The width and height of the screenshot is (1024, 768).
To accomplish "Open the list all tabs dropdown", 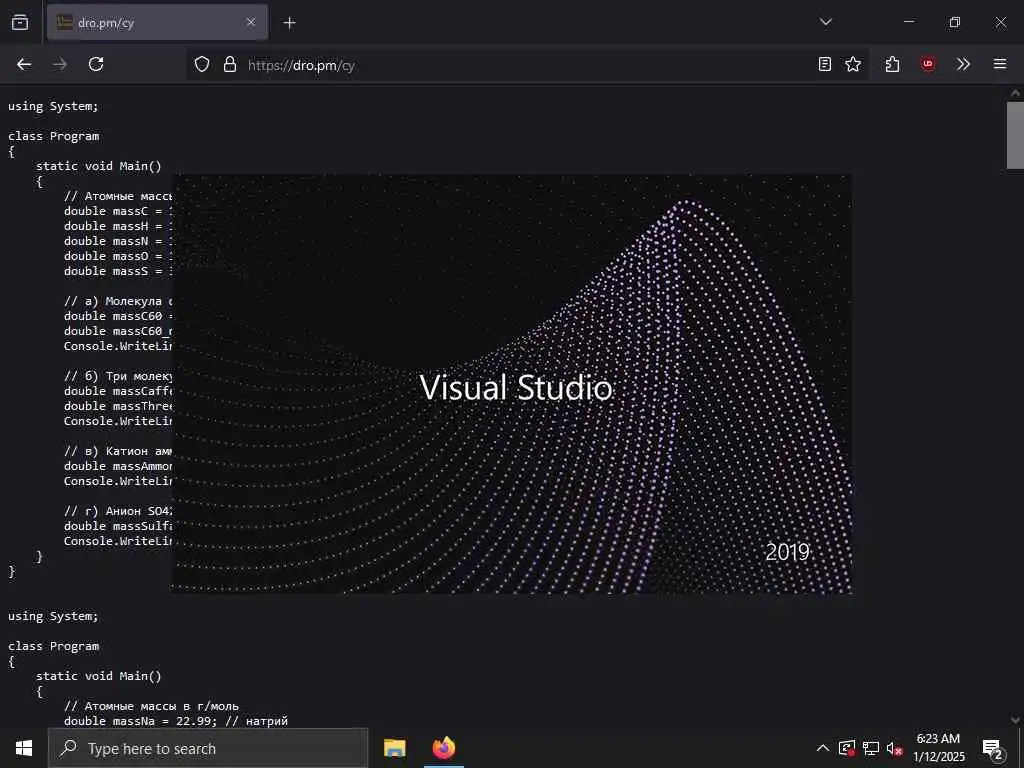I will click(825, 22).
